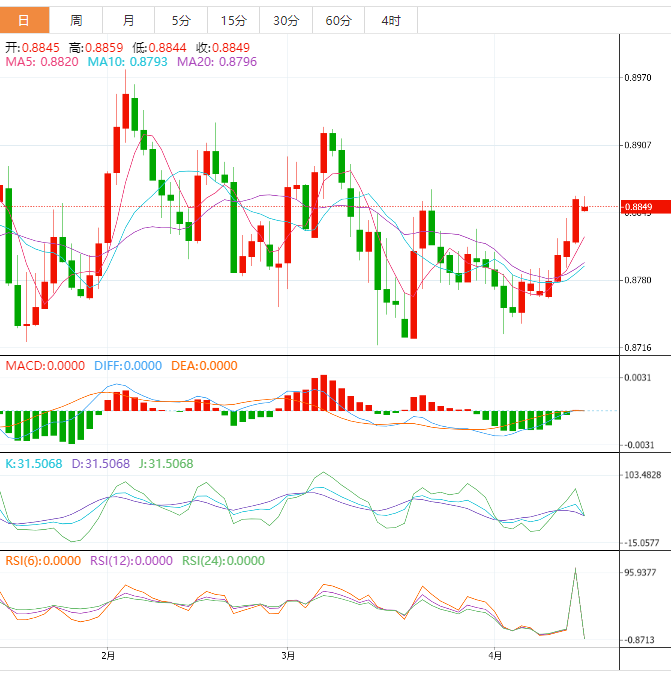
Task: Select the 15分 timeframe tab
Action: [x=233, y=20]
